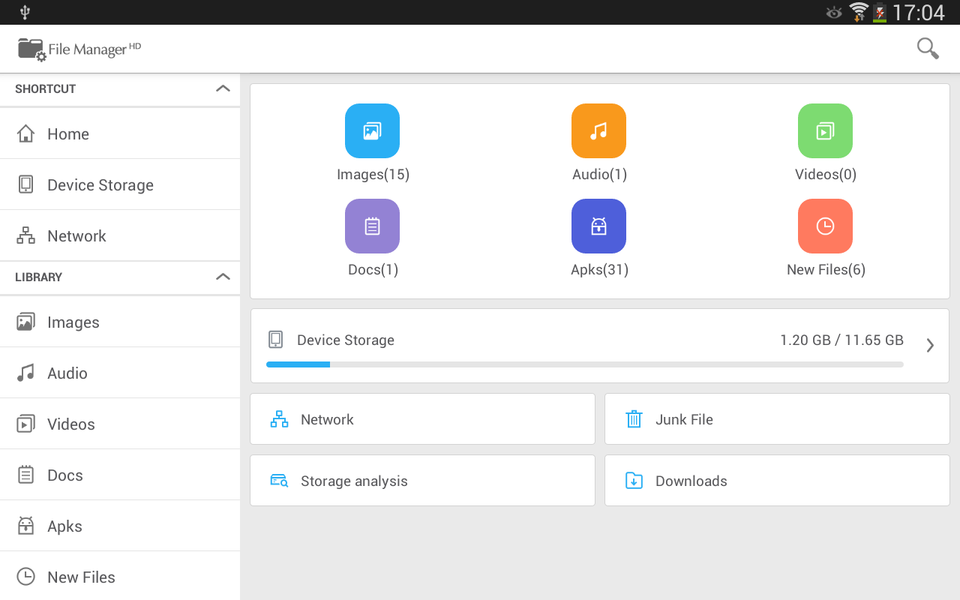Collapse the SHORTCUT section
The image size is (960, 600).
click(222, 88)
